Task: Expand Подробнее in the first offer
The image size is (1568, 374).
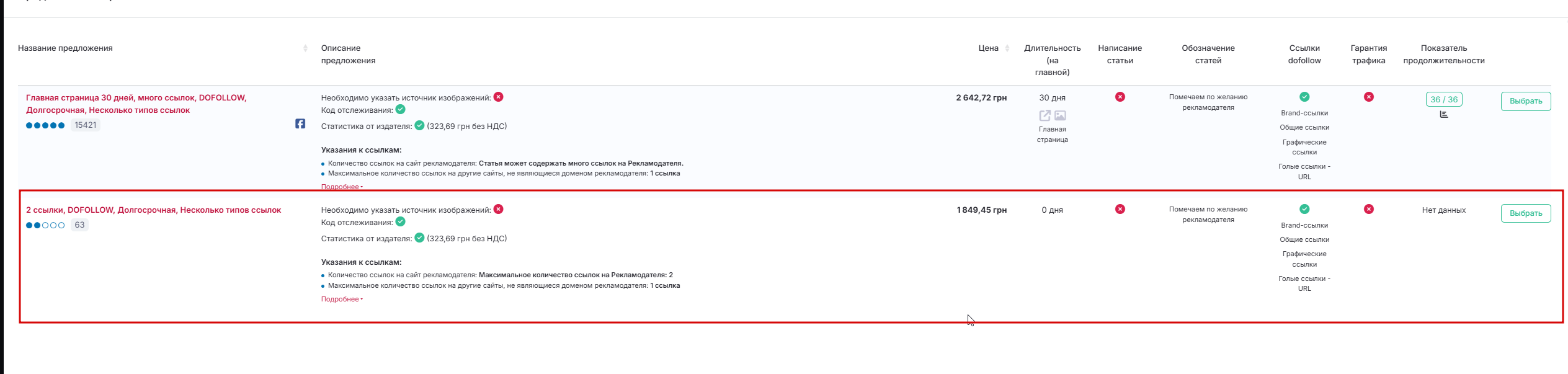Action: (x=341, y=187)
